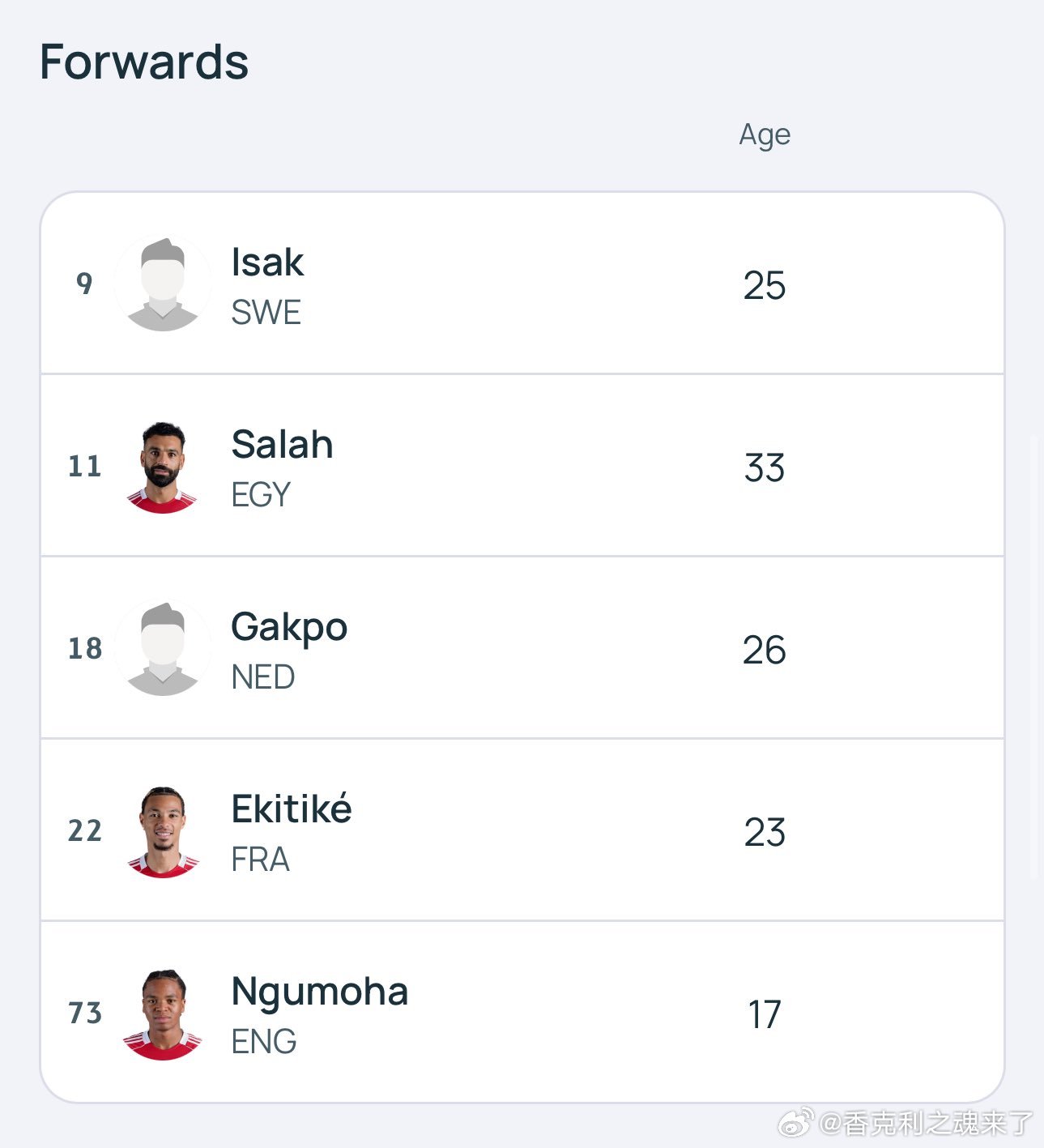Open the Ngumoha player name link

coord(320,993)
